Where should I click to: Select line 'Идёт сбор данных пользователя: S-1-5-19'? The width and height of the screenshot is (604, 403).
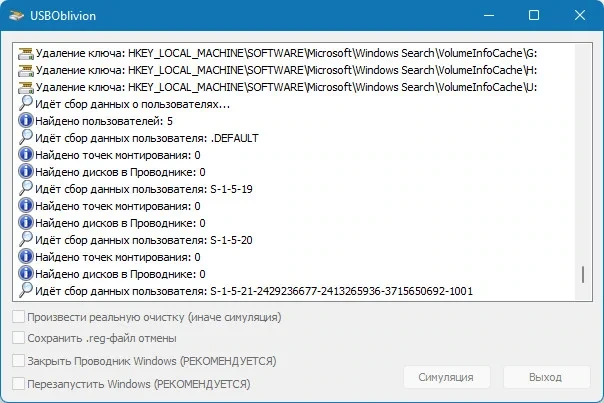coord(144,189)
